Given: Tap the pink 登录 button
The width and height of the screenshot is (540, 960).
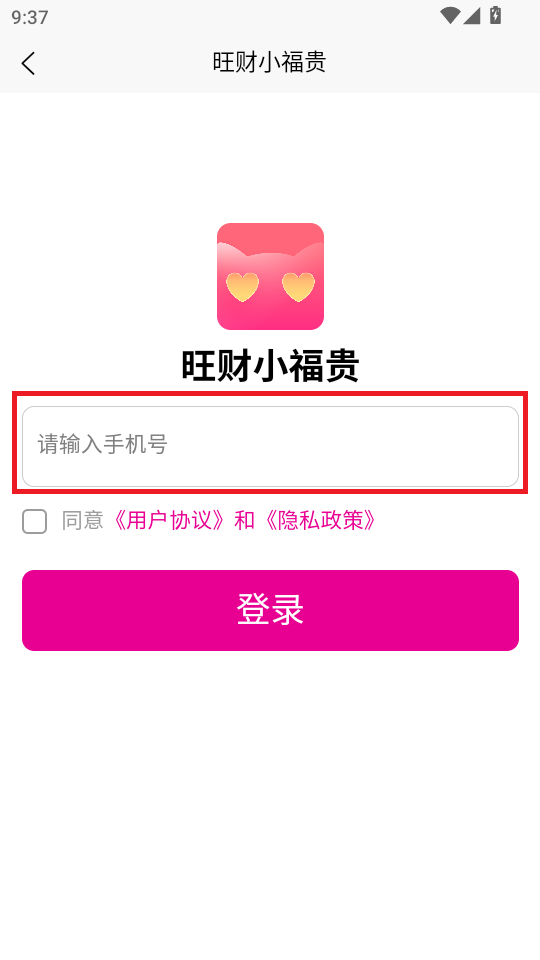Looking at the screenshot, I should (270, 610).
